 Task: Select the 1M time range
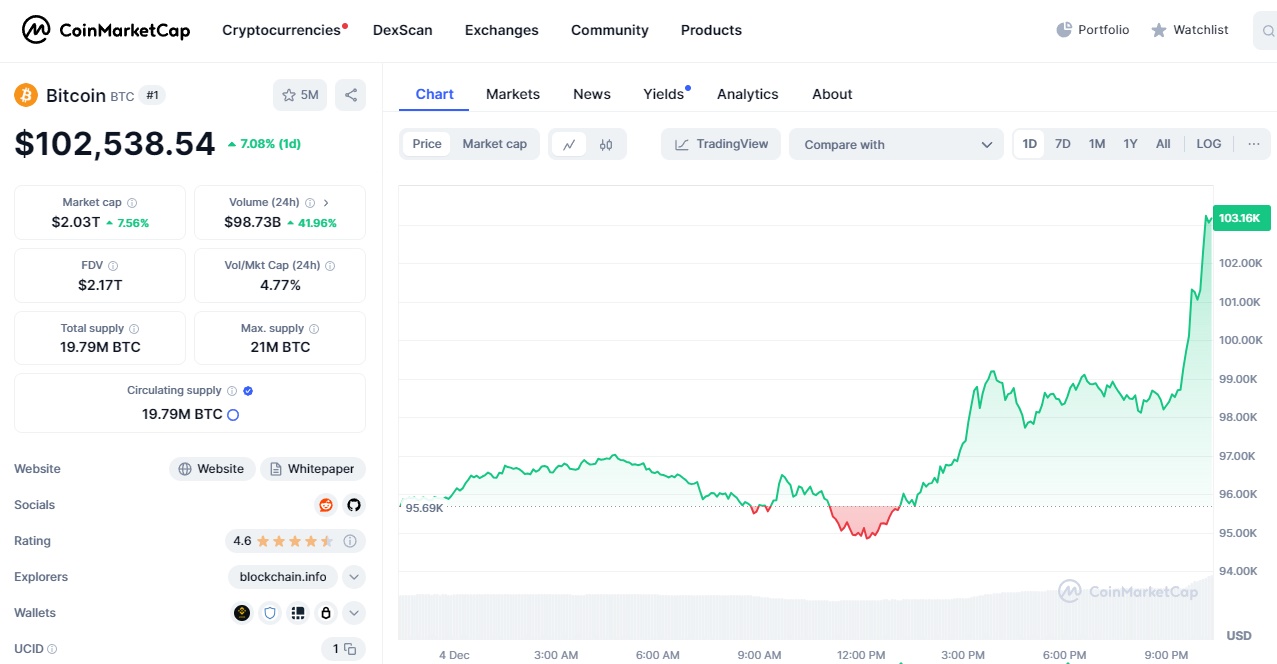coord(1097,144)
